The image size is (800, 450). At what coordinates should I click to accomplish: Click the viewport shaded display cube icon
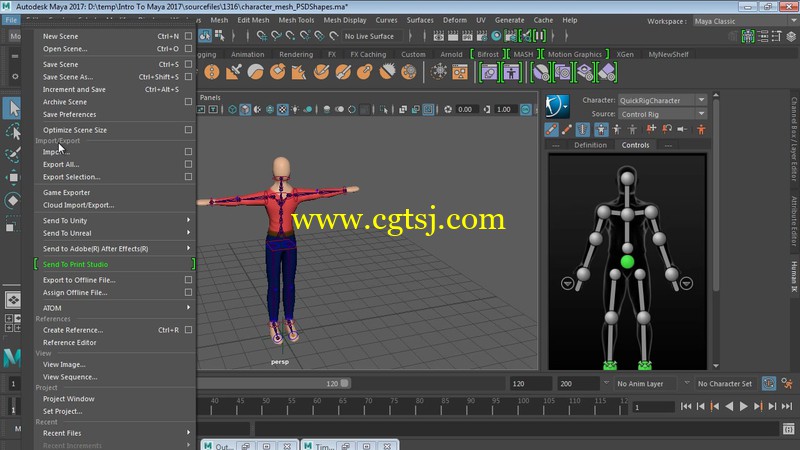pos(245,109)
